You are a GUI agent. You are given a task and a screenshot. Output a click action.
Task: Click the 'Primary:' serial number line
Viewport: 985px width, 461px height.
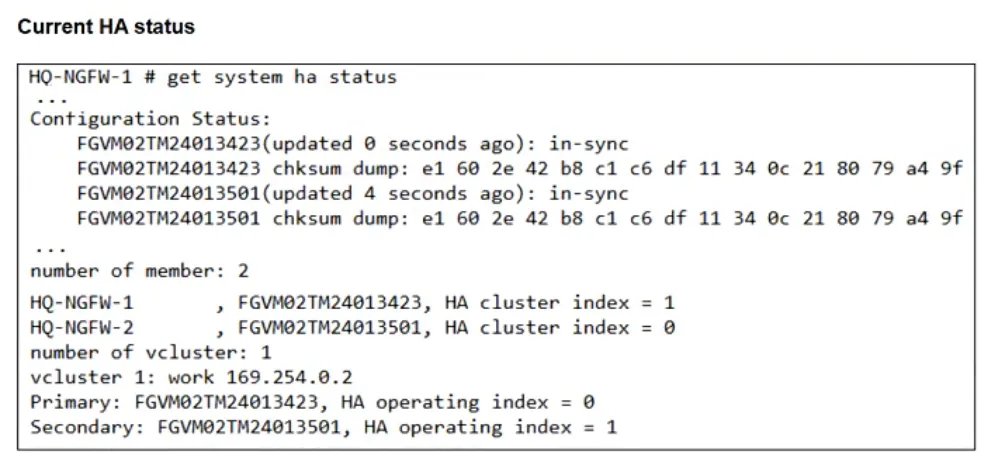pos(312,402)
